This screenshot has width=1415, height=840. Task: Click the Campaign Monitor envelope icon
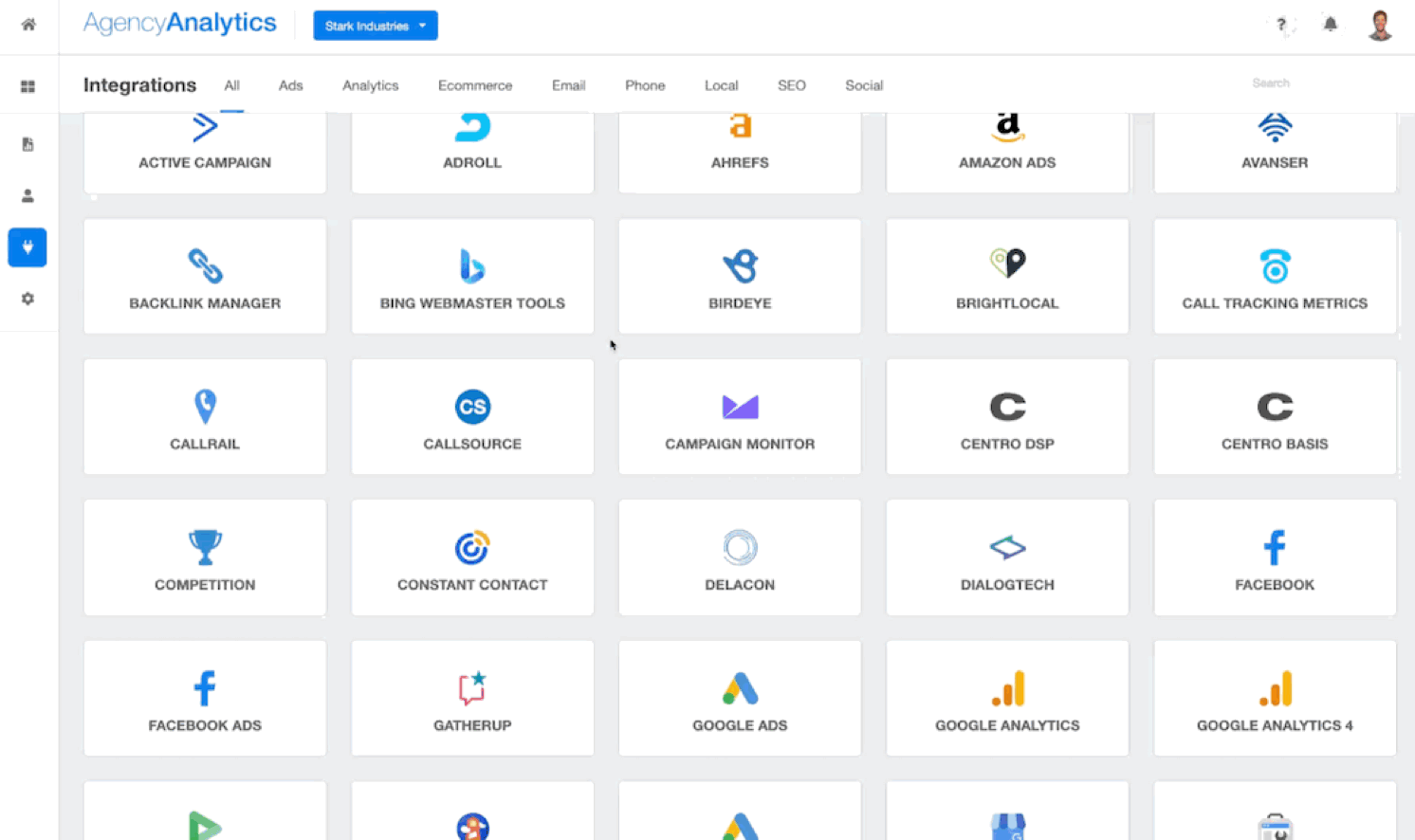(x=740, y=407)
